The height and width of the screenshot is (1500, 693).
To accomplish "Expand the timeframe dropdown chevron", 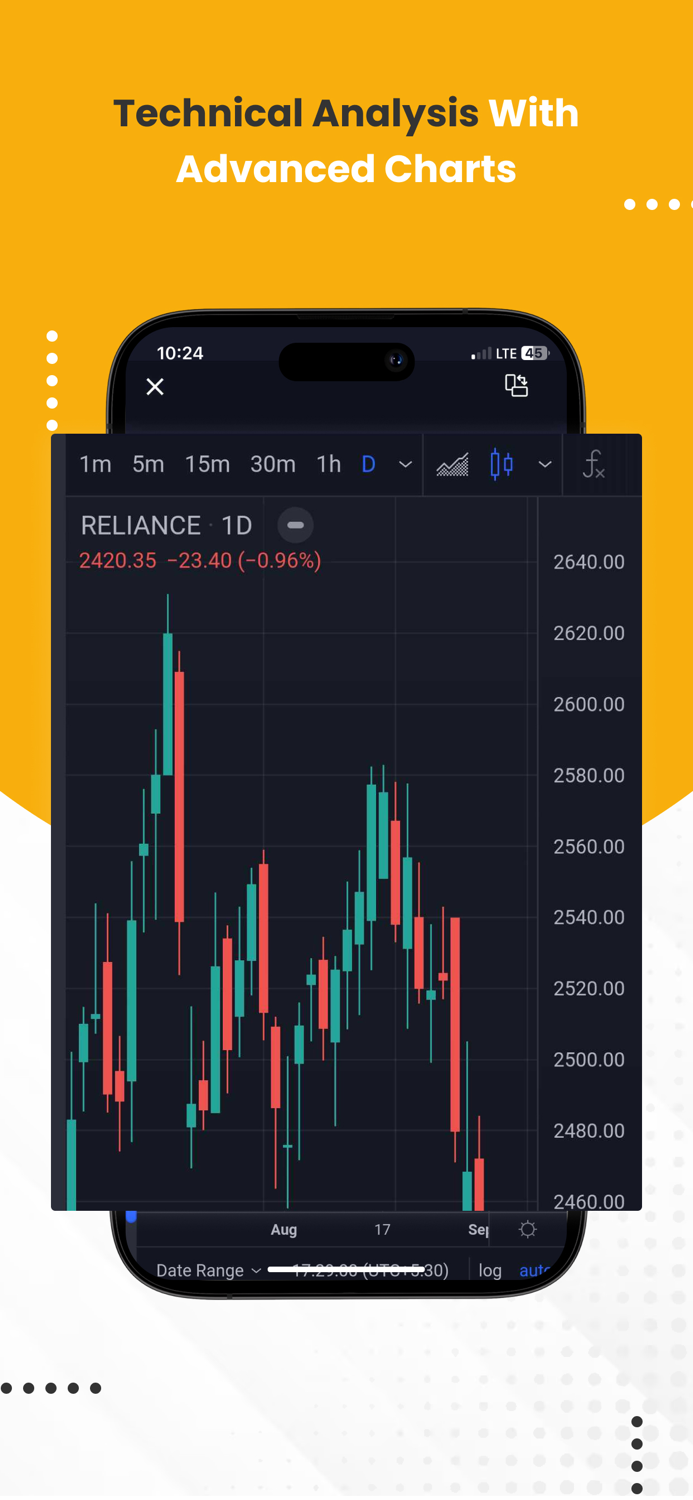I will [x=405, y=464].
